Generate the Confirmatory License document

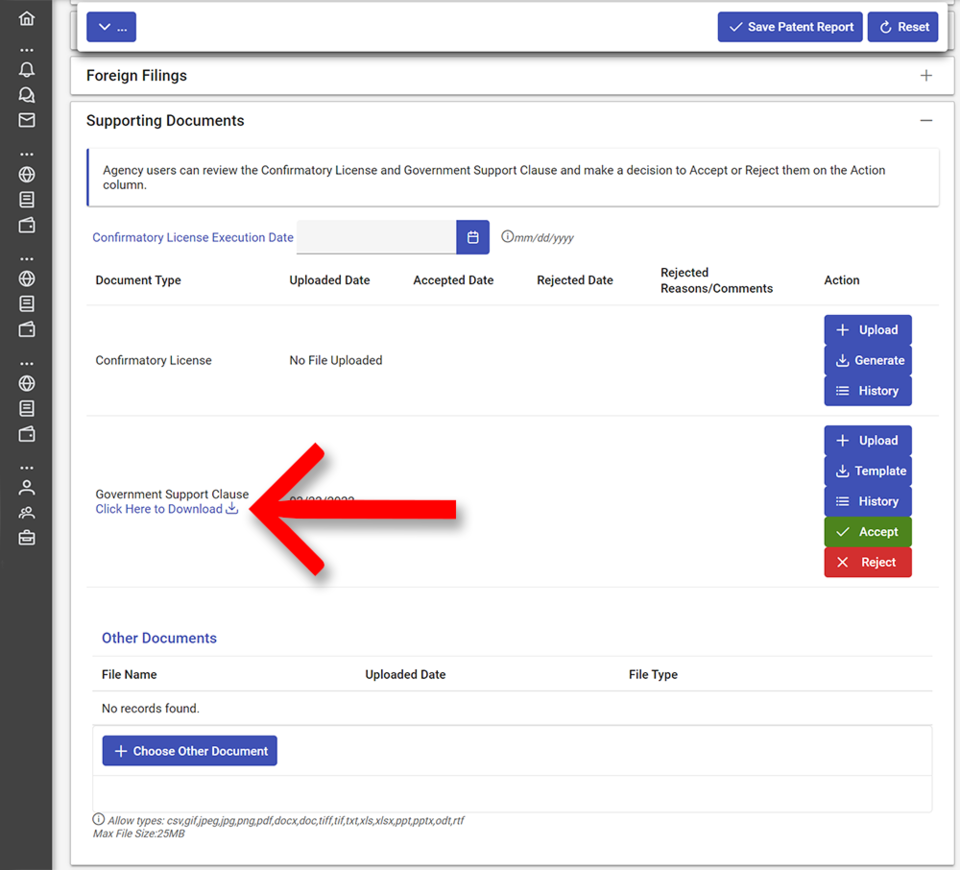click(x=868, y=360)
